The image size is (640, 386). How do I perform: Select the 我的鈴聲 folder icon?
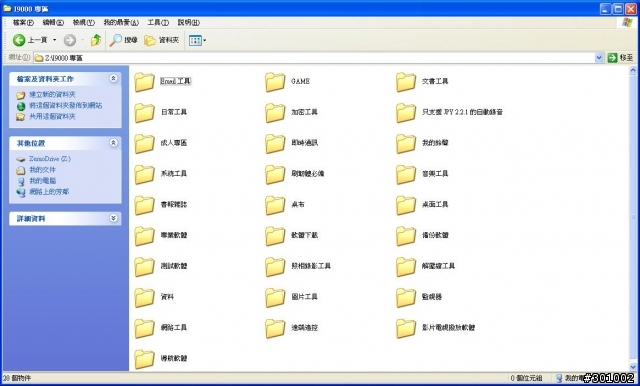click(406, 143)
